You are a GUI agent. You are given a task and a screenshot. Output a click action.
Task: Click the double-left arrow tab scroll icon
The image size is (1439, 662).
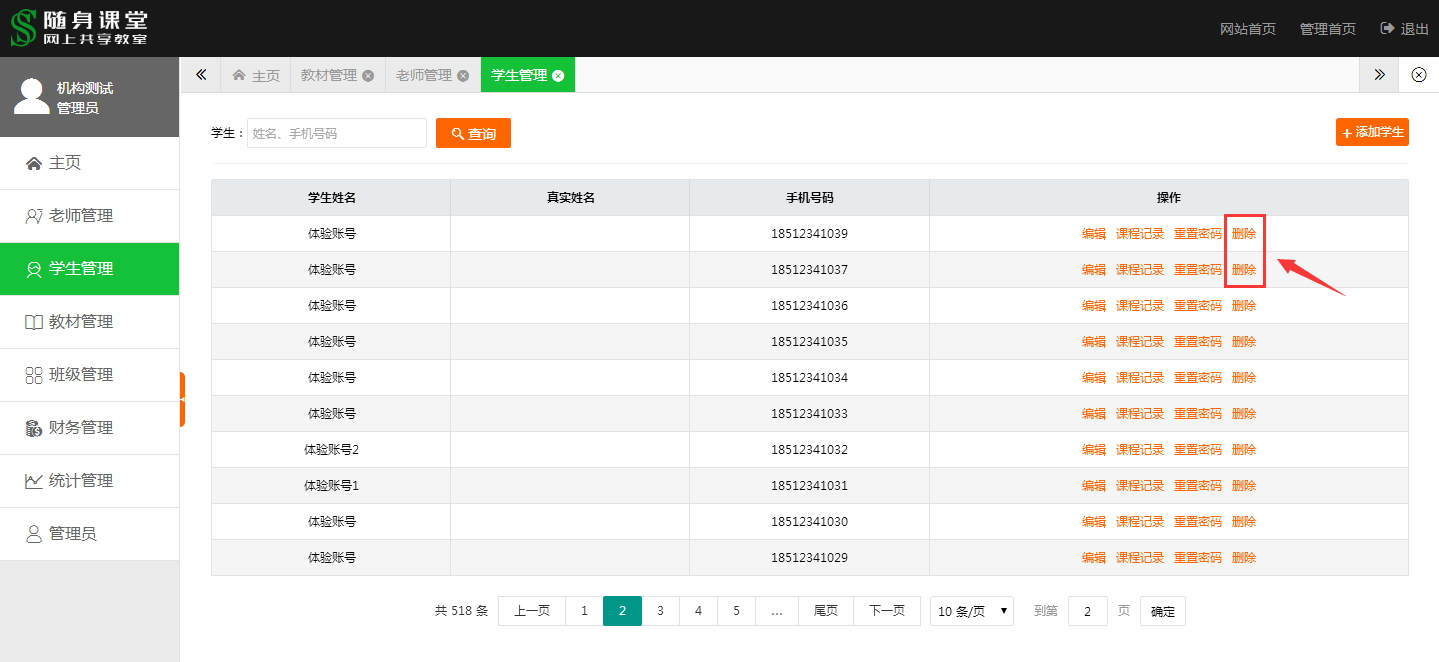[x=200, y=75]
